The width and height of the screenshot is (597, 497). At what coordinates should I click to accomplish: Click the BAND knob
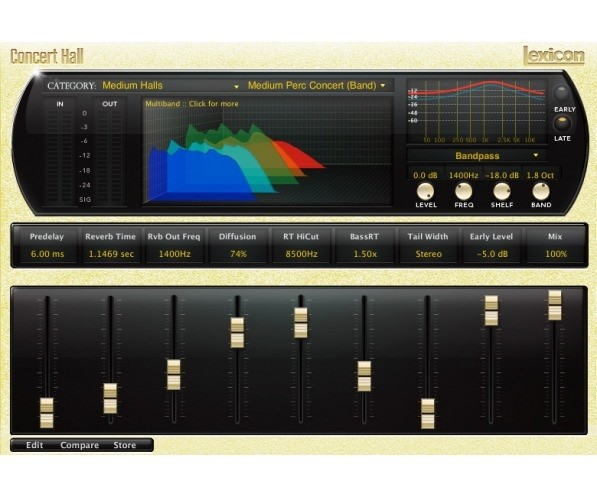[x=541, y=192]
